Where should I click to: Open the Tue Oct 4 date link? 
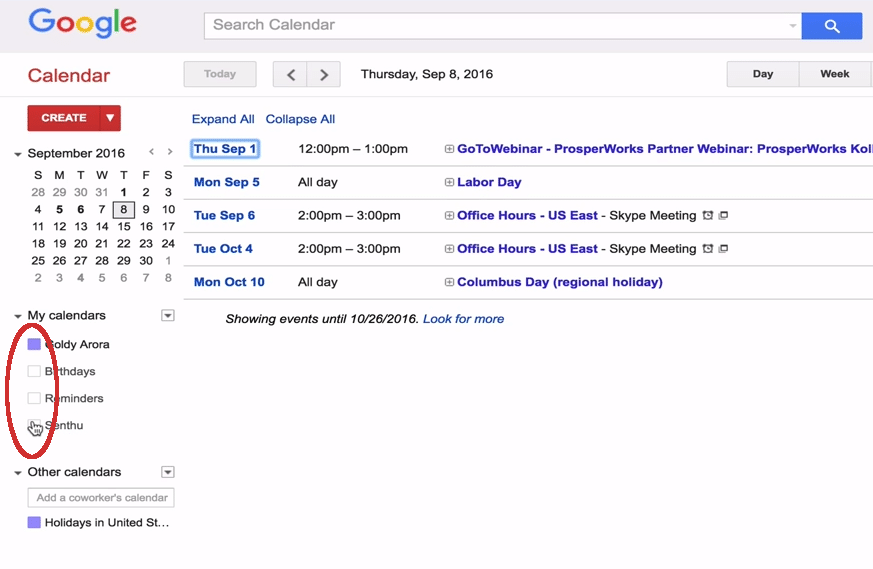coord(223,249)
